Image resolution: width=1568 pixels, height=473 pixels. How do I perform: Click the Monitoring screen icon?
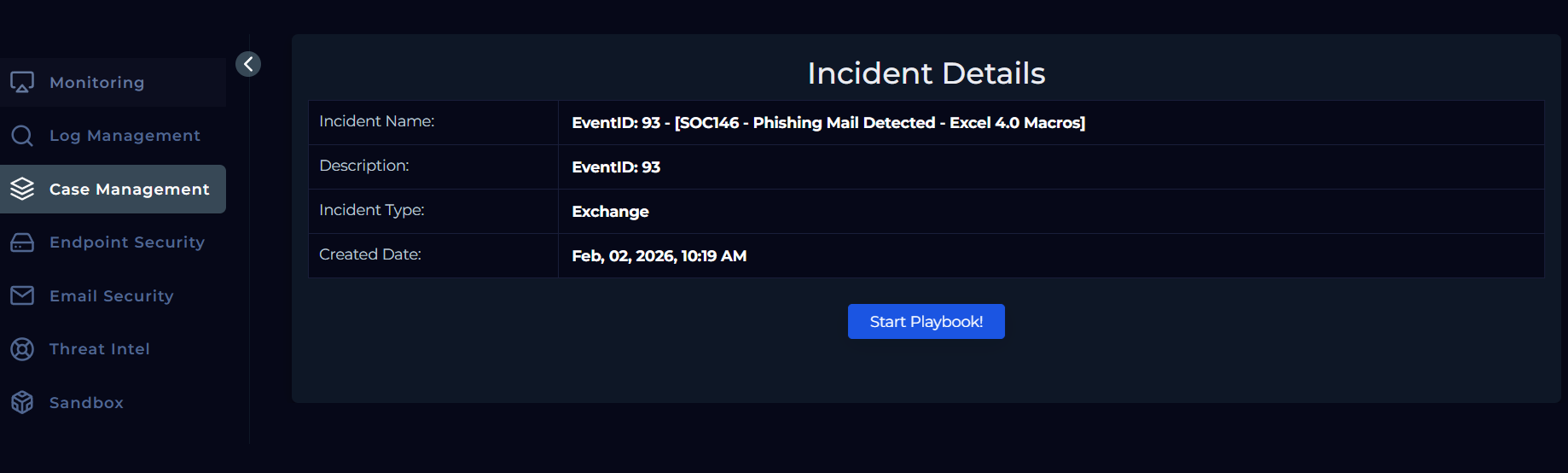22,83
